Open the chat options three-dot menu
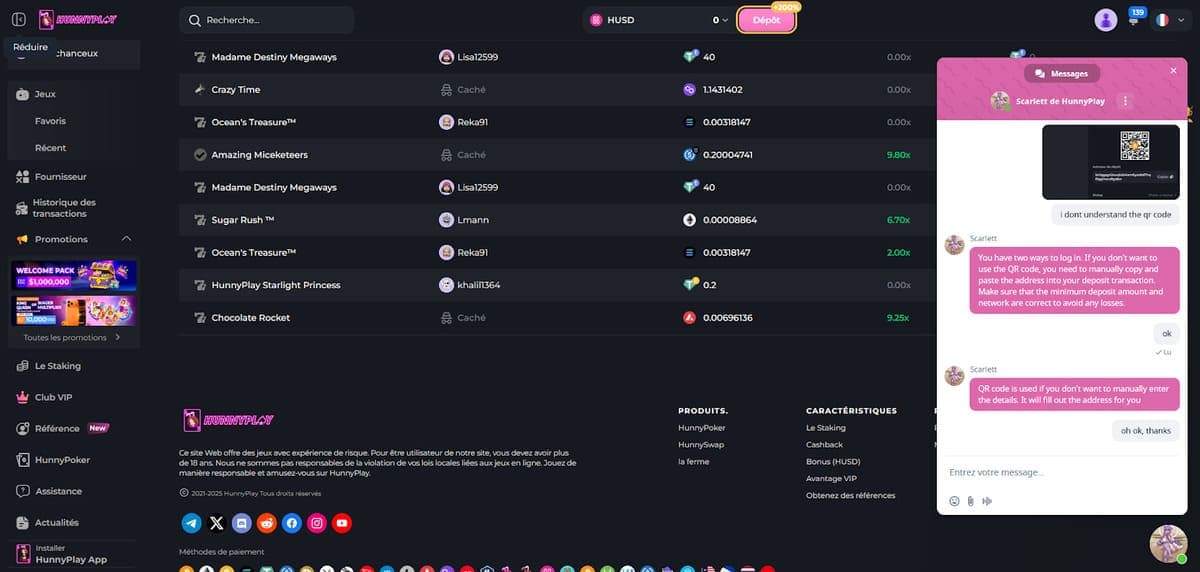 point(1125,101)
